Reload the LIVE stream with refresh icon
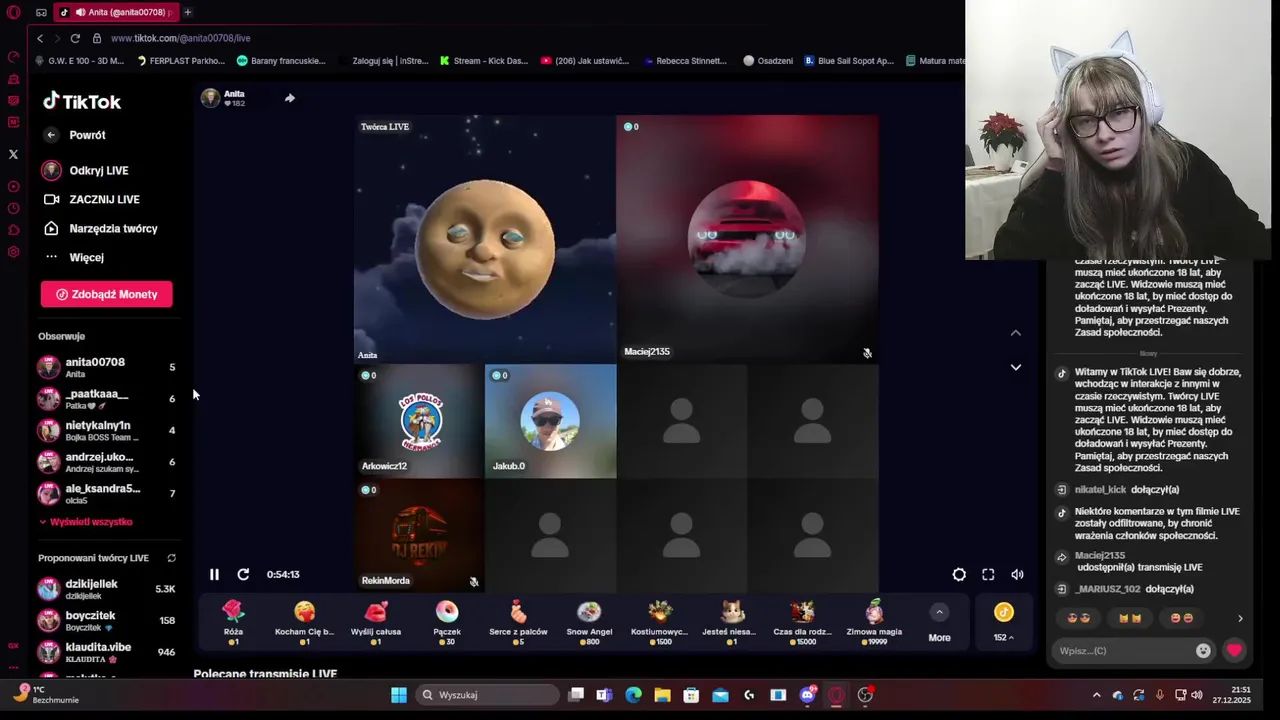The image size is (1280, 720). coord(243,574)
